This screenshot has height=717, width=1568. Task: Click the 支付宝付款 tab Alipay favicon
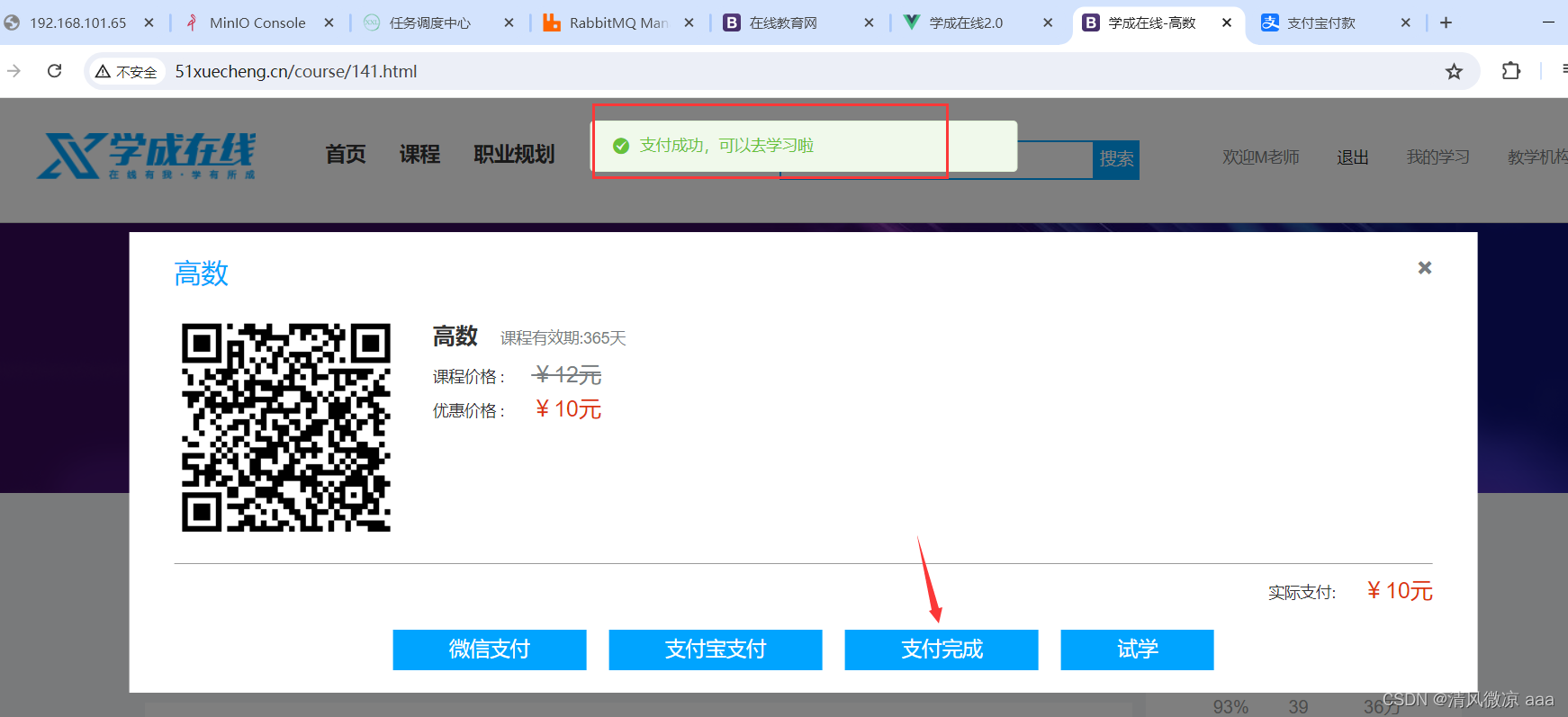(x=1270, y=22)
